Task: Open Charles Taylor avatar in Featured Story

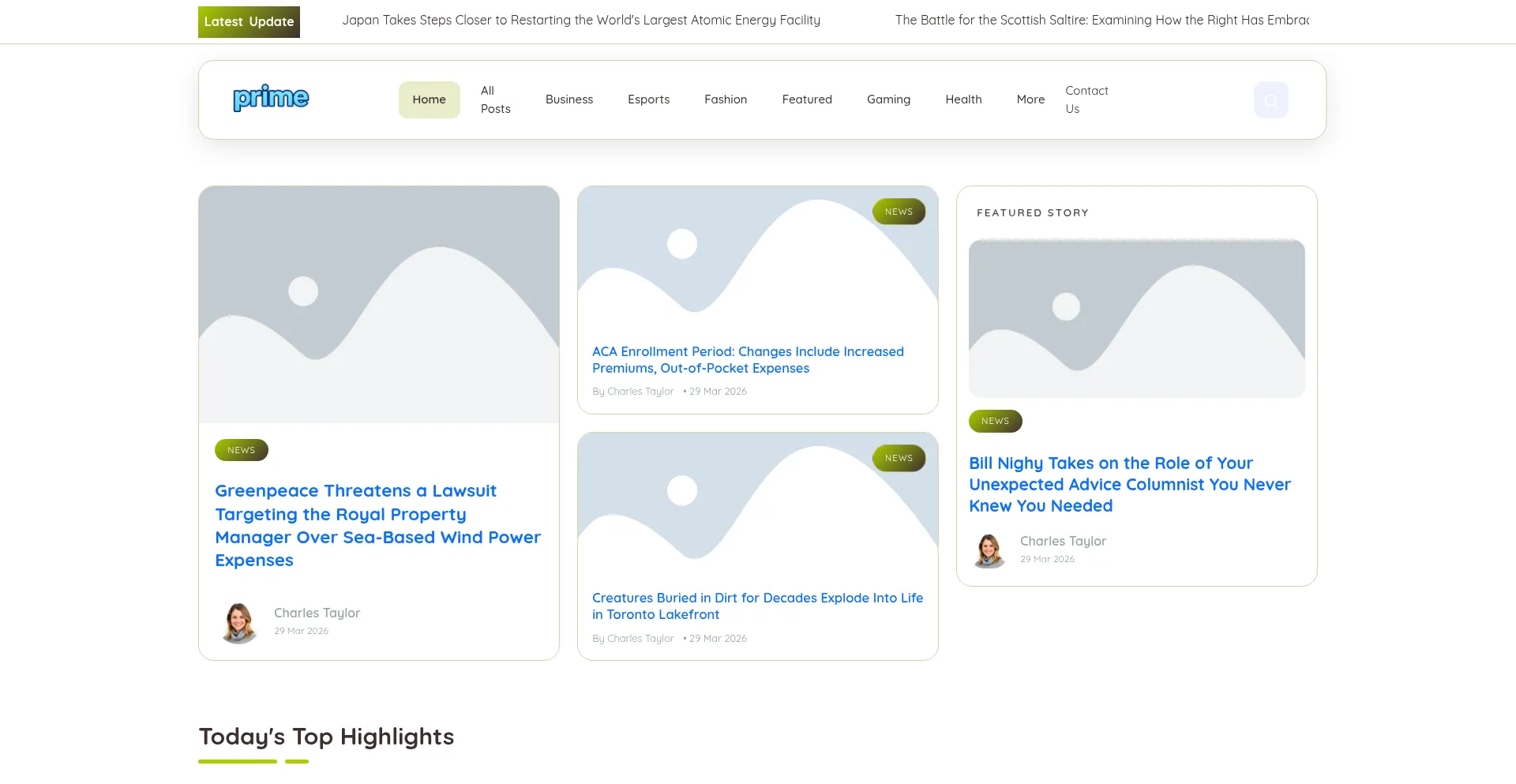Action: point(989,550)
